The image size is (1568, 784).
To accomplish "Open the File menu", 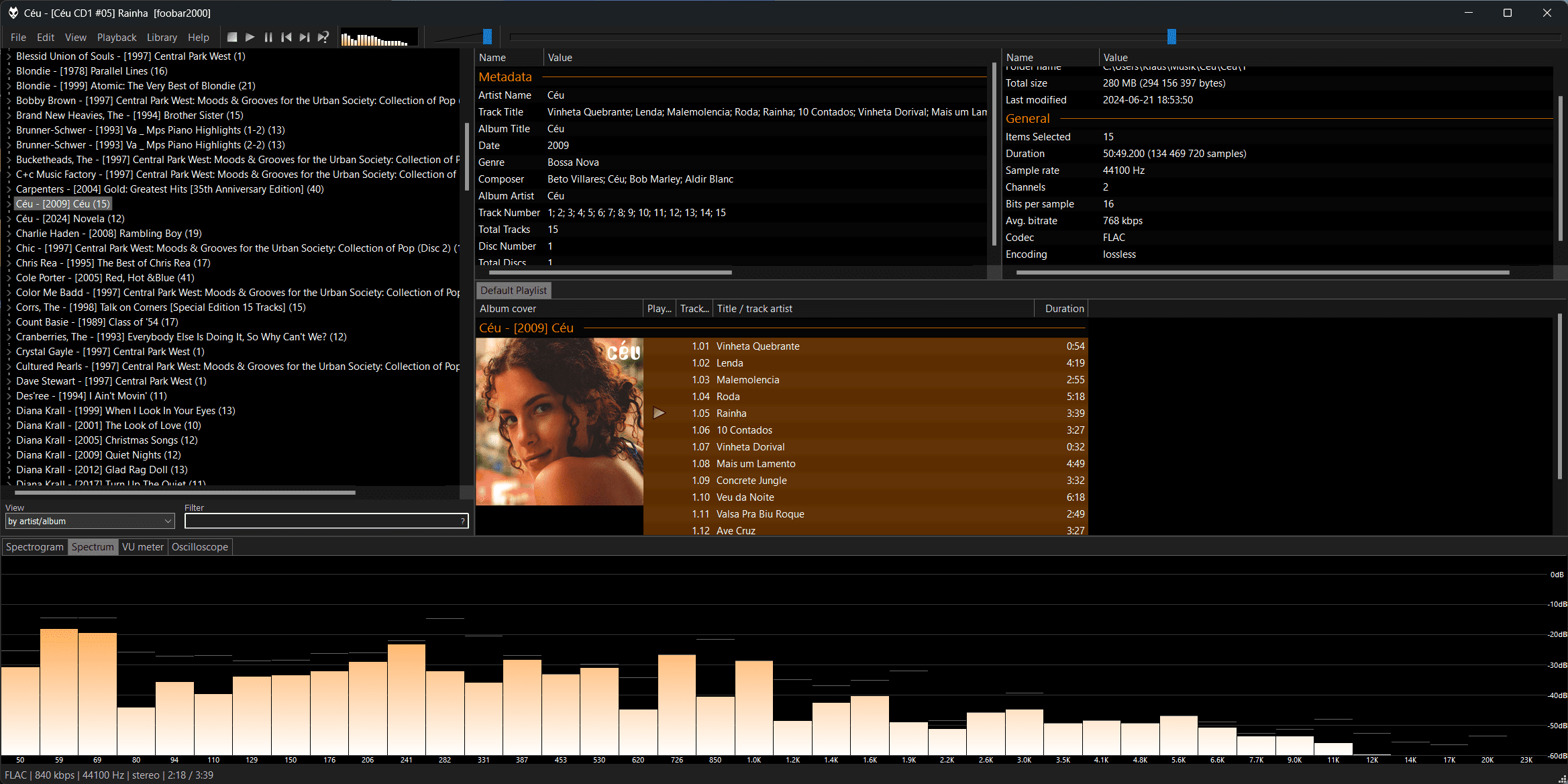I will 18,38.
